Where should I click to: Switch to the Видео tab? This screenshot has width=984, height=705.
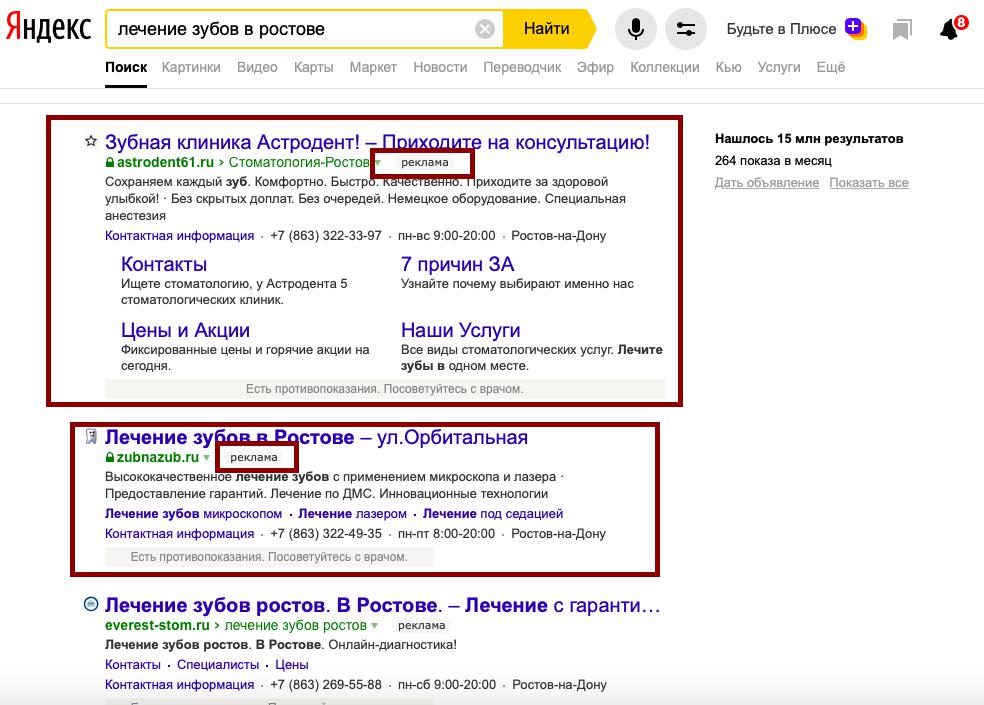[257, 67]
